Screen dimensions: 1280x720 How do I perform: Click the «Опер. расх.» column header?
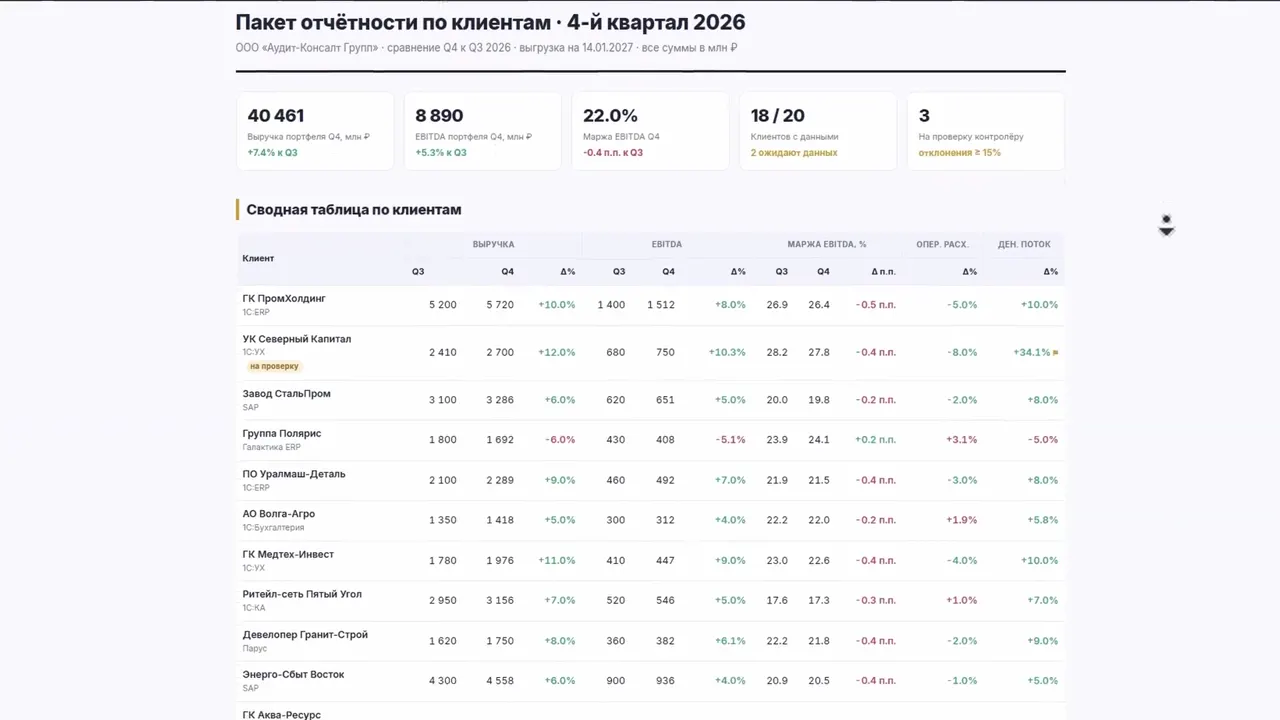pyautogui.click(x=942, y=244)
